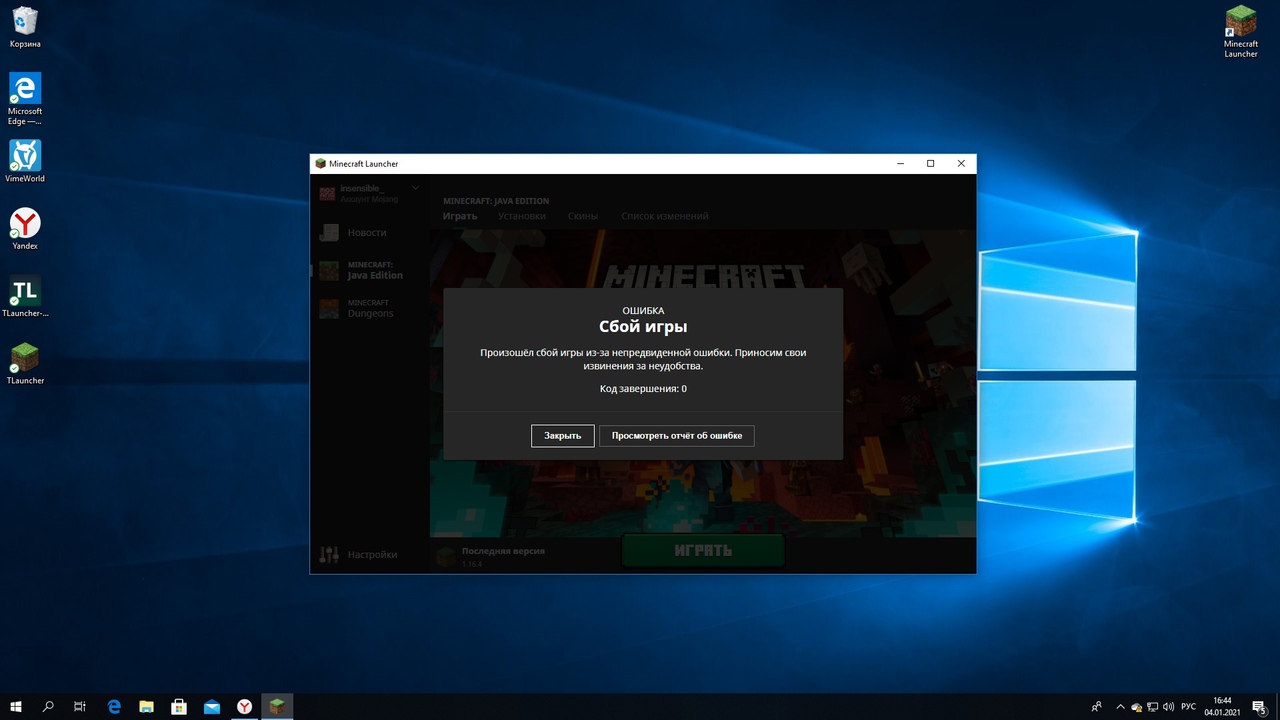This screenshot has width=1280, height=720.
Task: Switch to the Играть tab
Action: coord(460,216)
